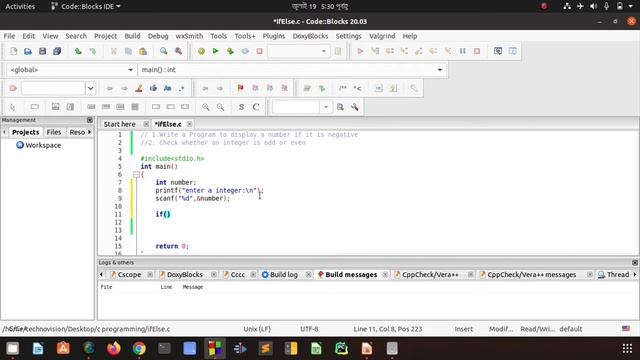Run the program with the green play icon
The height and width of the screenshot is (360, 640).
pyautogui.click(x=216, y=51)
